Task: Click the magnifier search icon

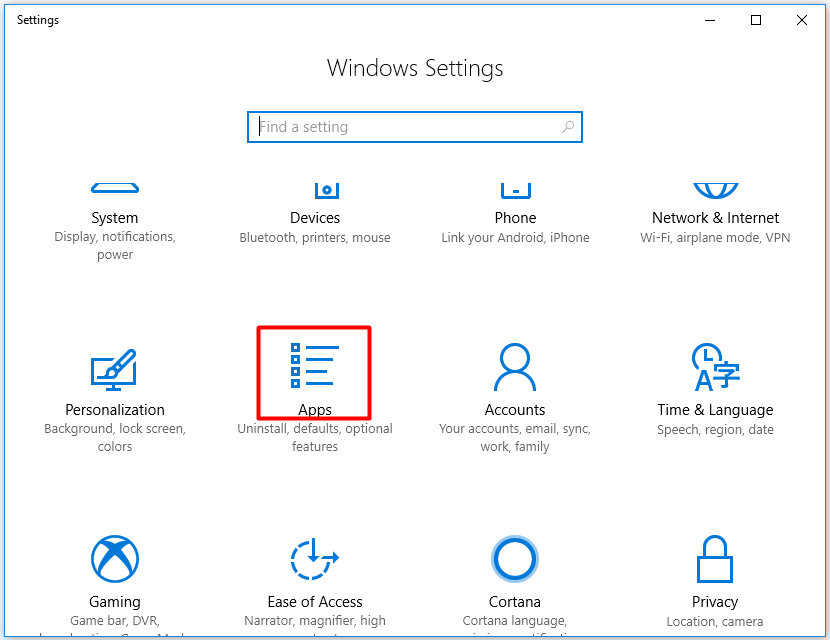Action: pos(568,127)
